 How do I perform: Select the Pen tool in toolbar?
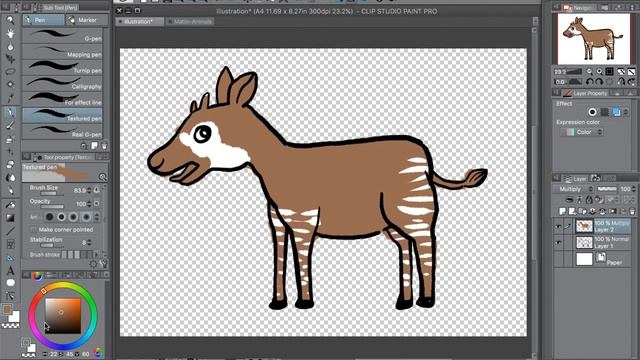point(11,112)
